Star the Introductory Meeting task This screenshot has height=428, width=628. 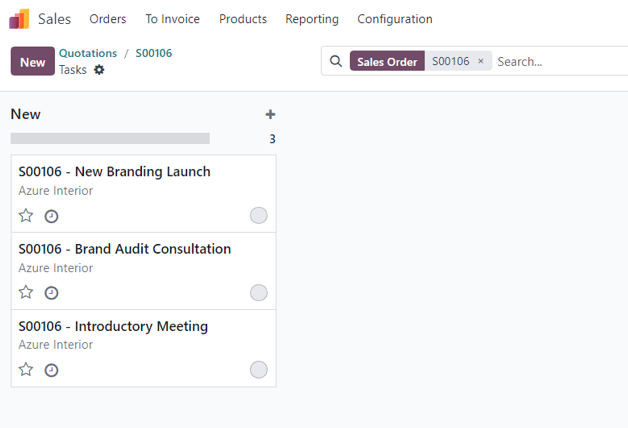(26, 369)
